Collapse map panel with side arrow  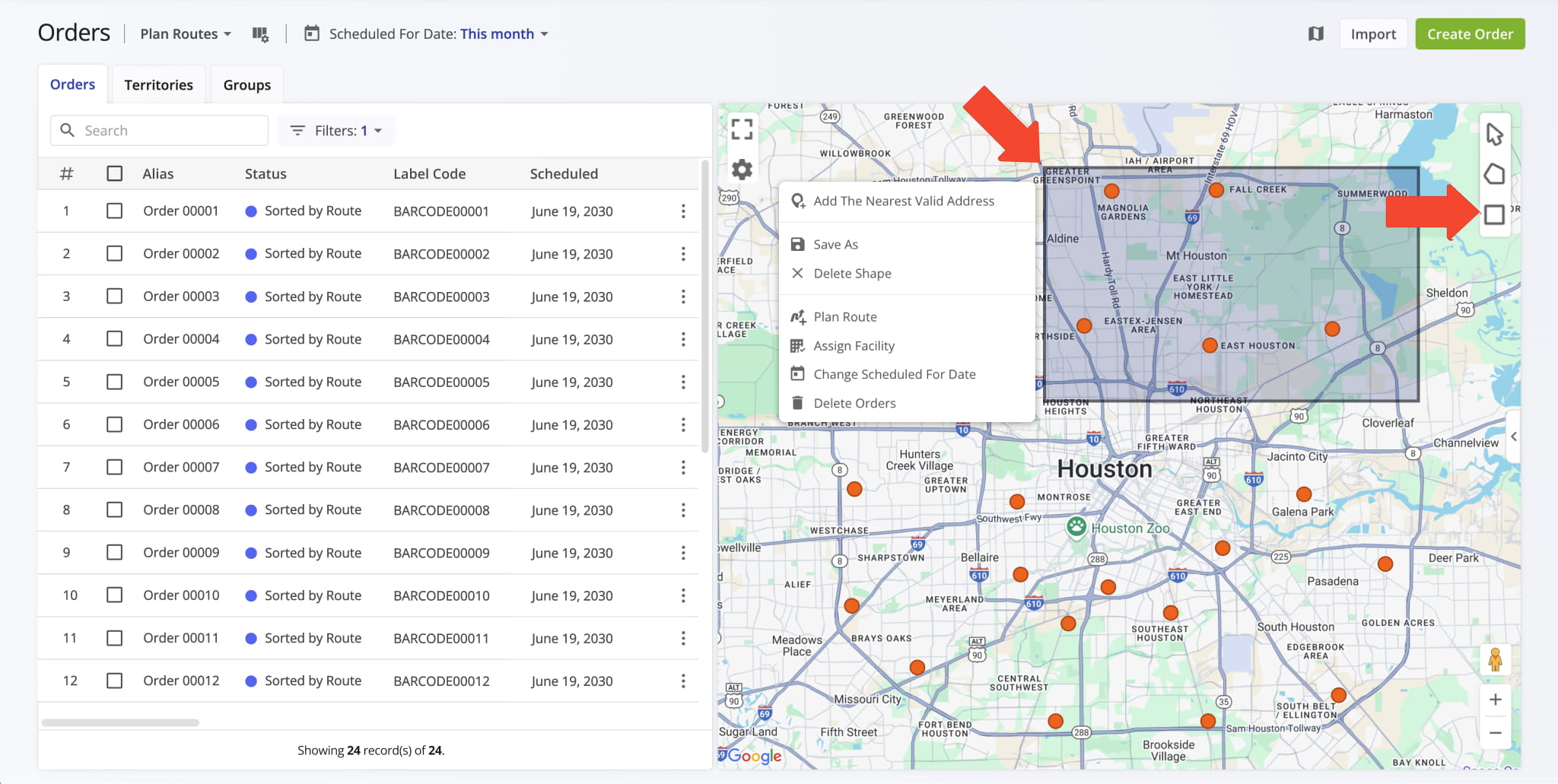point(1514,436)
